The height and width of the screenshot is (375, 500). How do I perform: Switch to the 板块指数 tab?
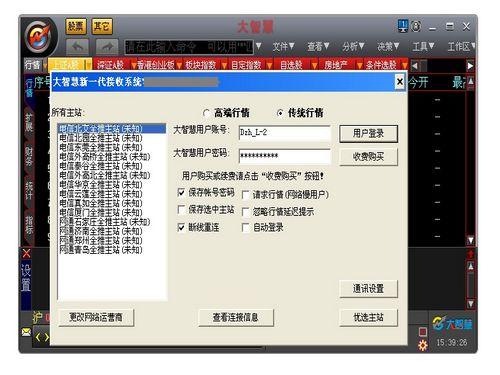[x=201, y=65]
